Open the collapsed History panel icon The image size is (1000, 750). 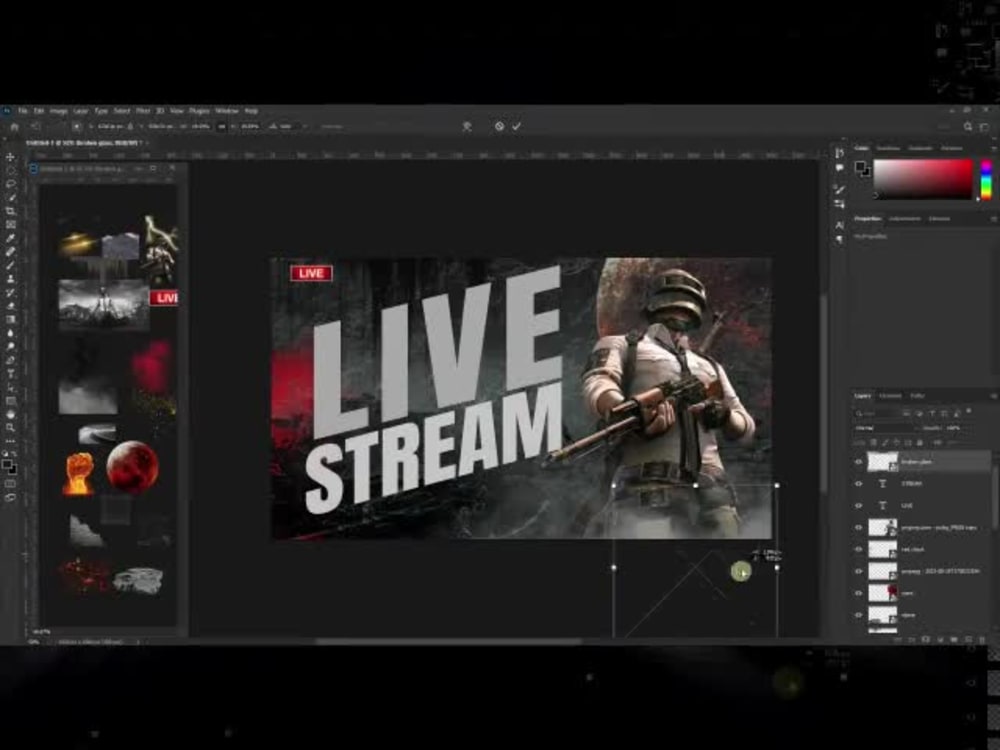(839, 153)
